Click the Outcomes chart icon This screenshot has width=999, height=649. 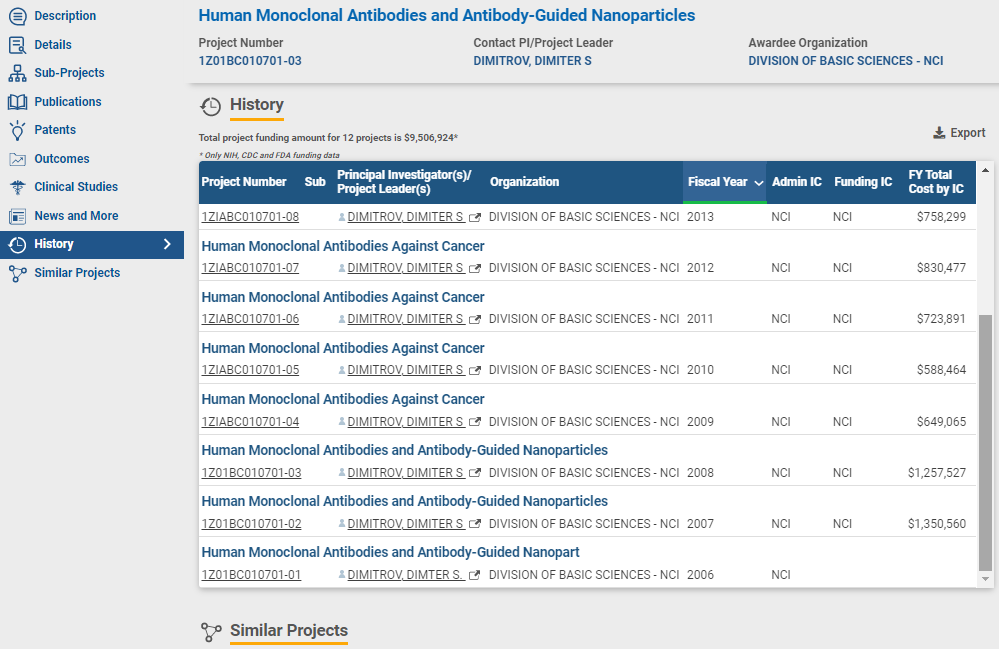pyautogui.click(x=17, y=159)
